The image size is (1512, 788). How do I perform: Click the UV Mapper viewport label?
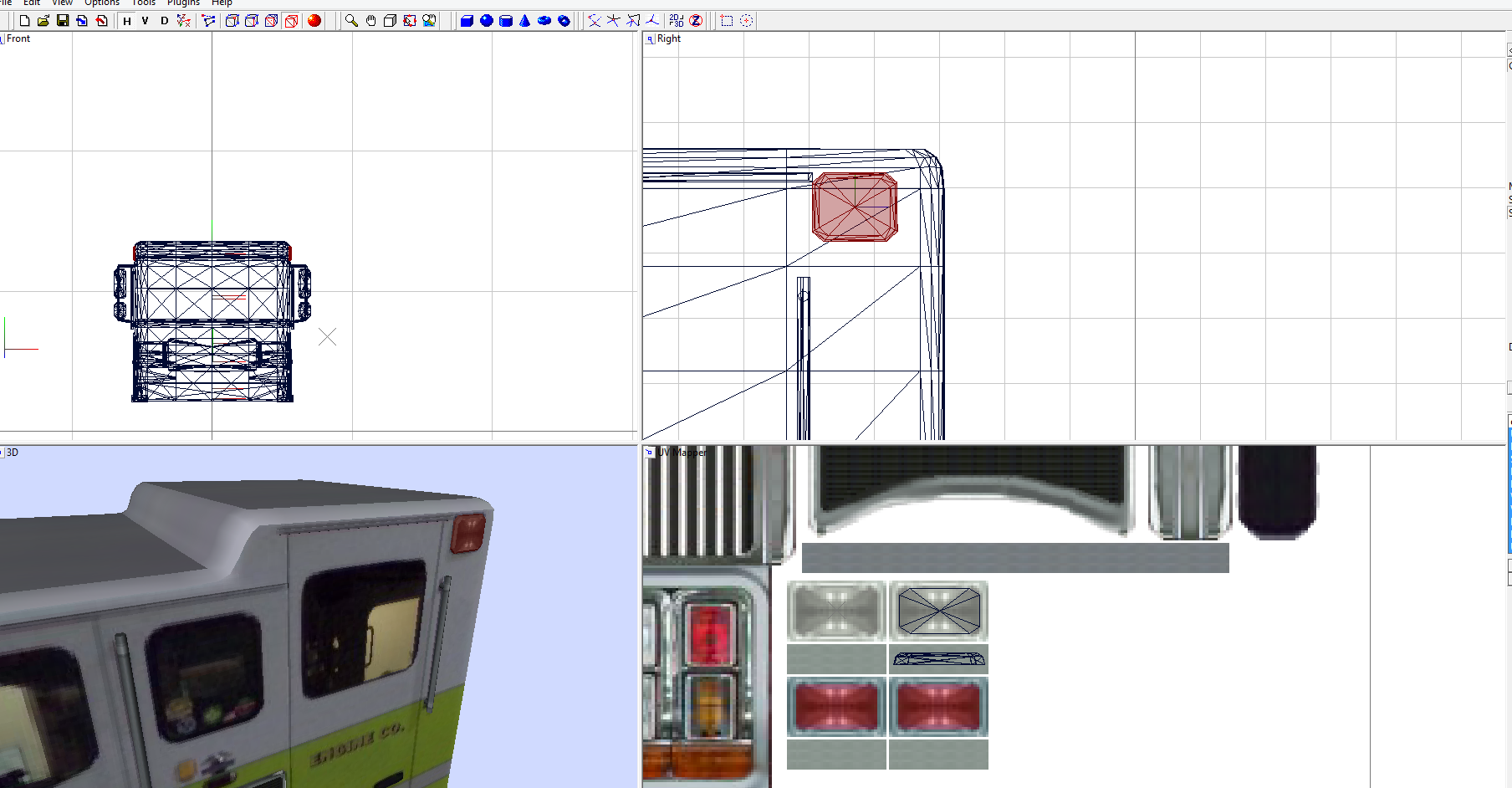click(x=682, y=452)
